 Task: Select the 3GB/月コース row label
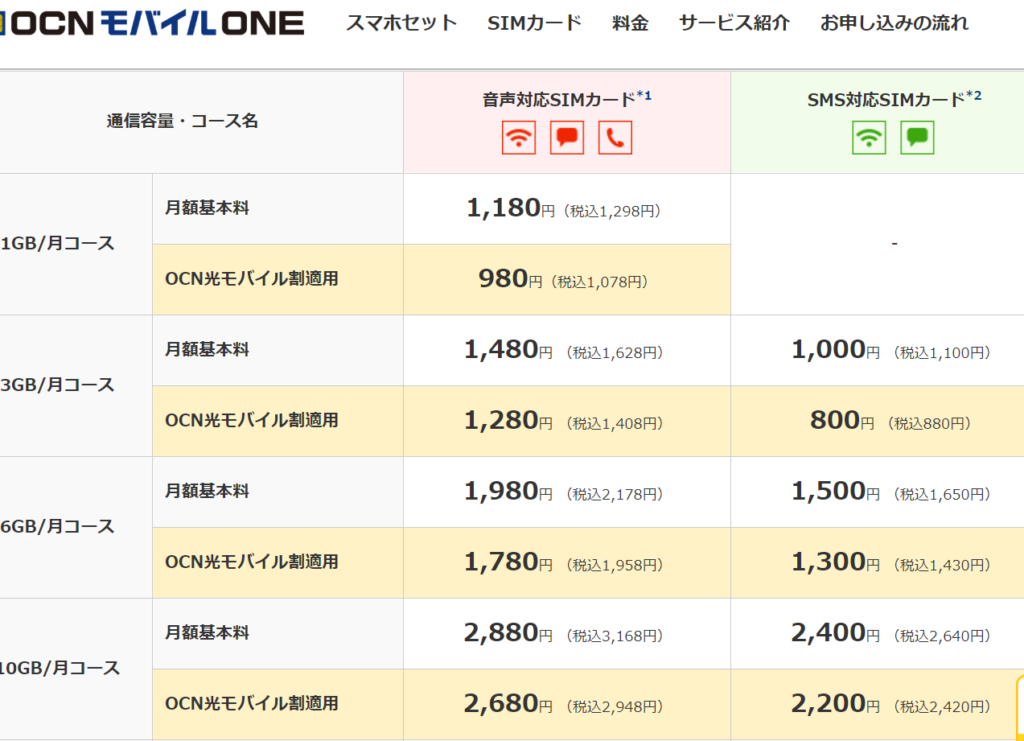click(57, 385)
